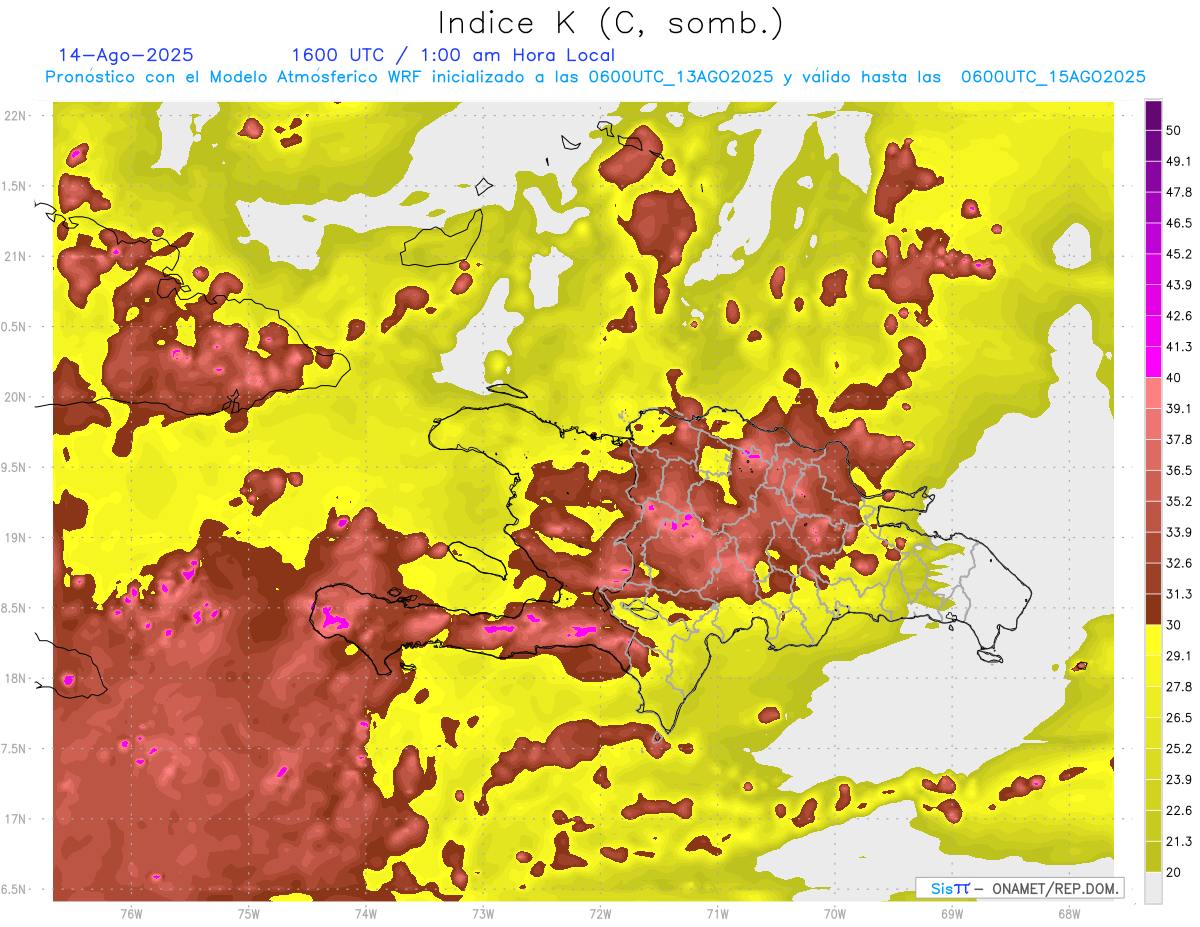This screenshot has width=1200, height=927.
Task: Click the "22.6" color scale value
Action: (x=1178, y=810)
